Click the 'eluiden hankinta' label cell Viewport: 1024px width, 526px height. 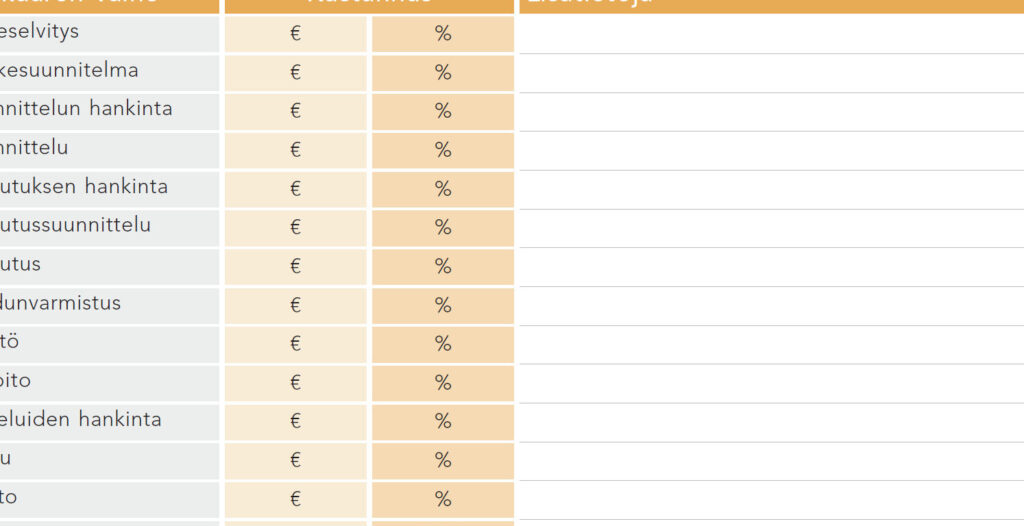[x=109, y=421]
